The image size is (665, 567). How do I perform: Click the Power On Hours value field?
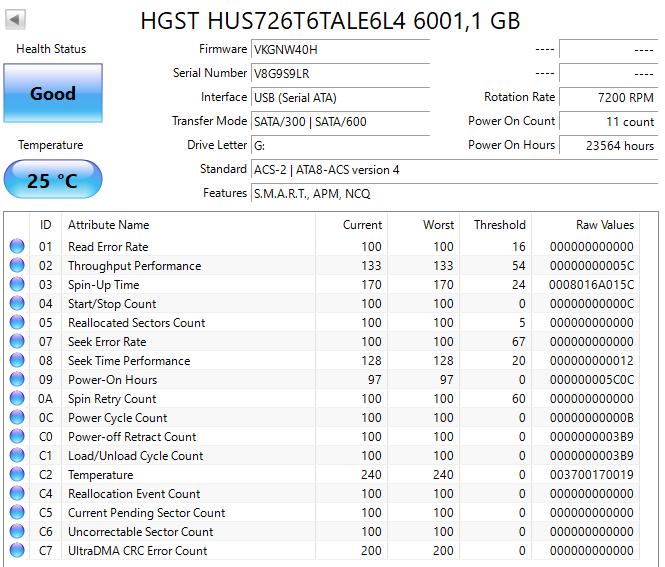click(607, 146)
